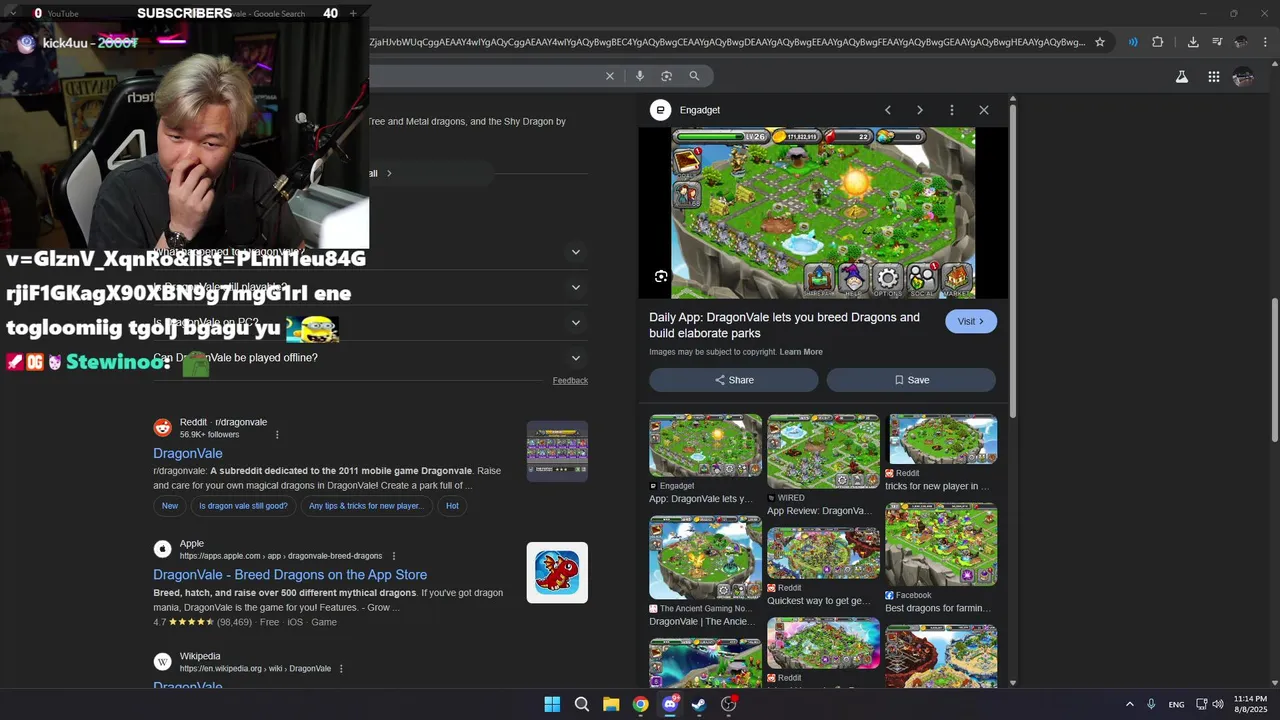Share the previewed image
This screenshot has width=1280, height=720.
734,380
